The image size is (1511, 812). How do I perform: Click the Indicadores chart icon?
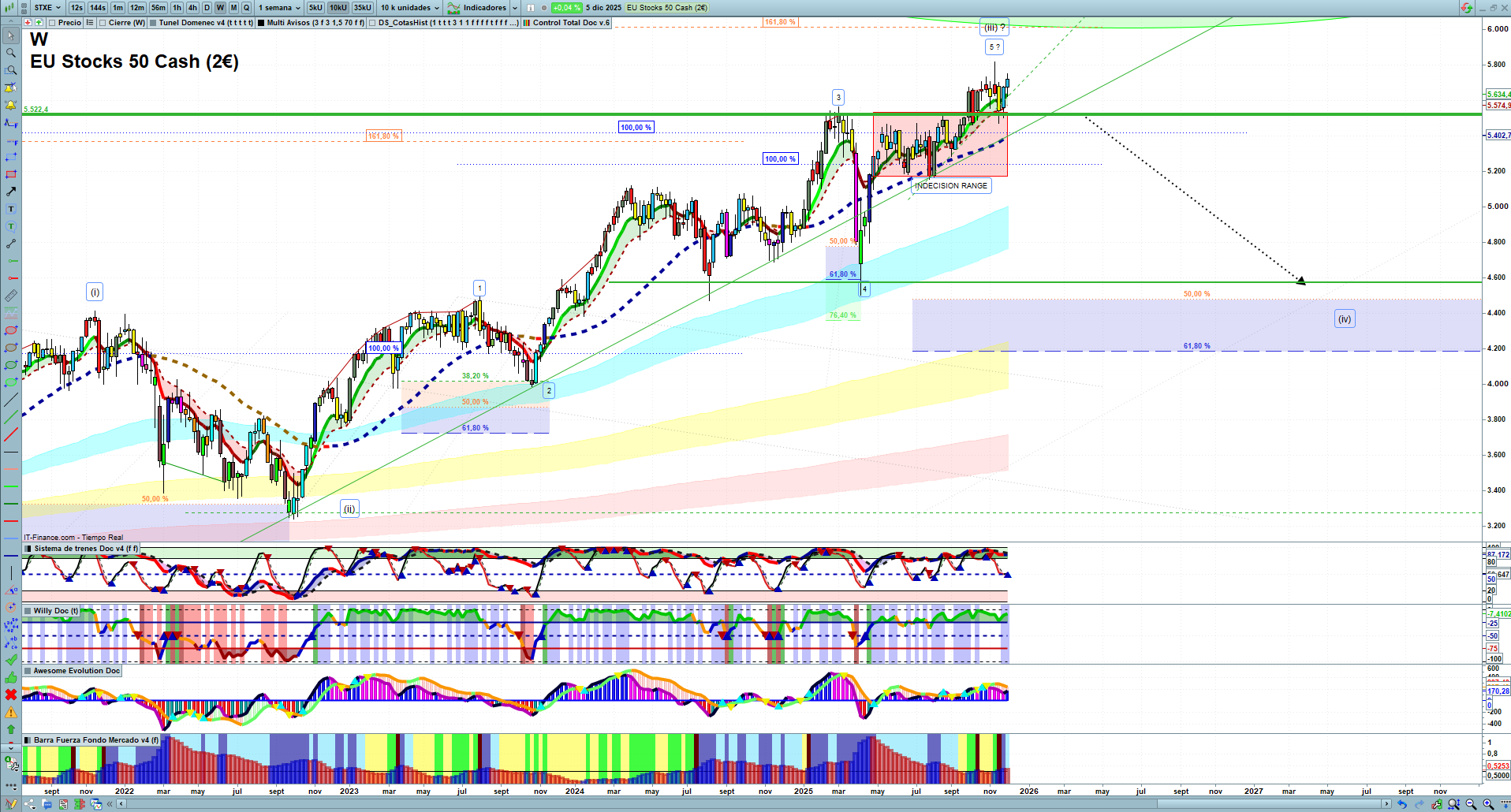[x=453, y=8]
